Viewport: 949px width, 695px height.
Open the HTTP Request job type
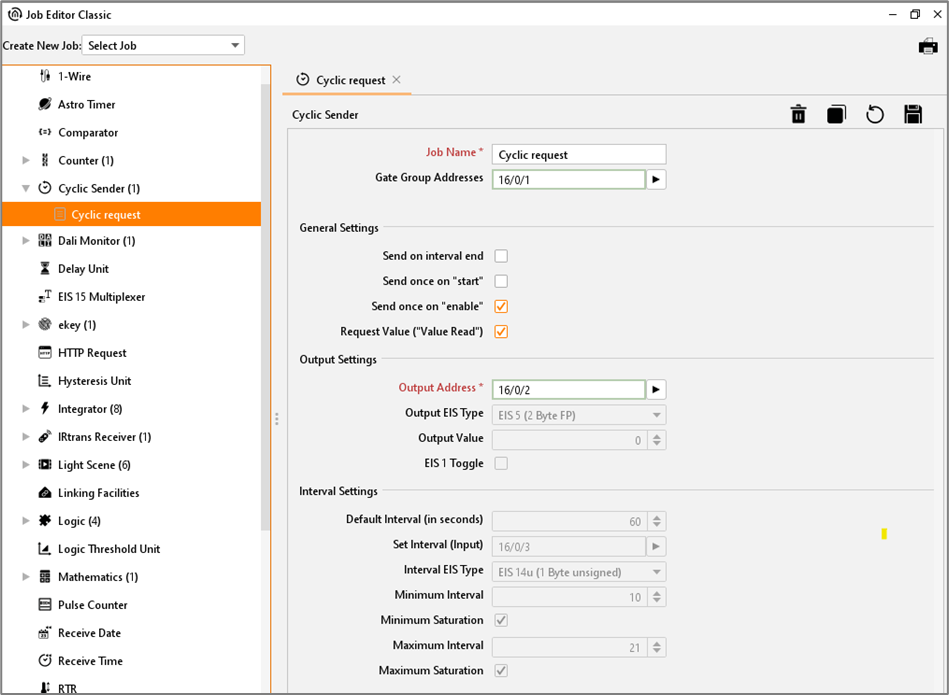pyautogui.click(x=92, y=353)
